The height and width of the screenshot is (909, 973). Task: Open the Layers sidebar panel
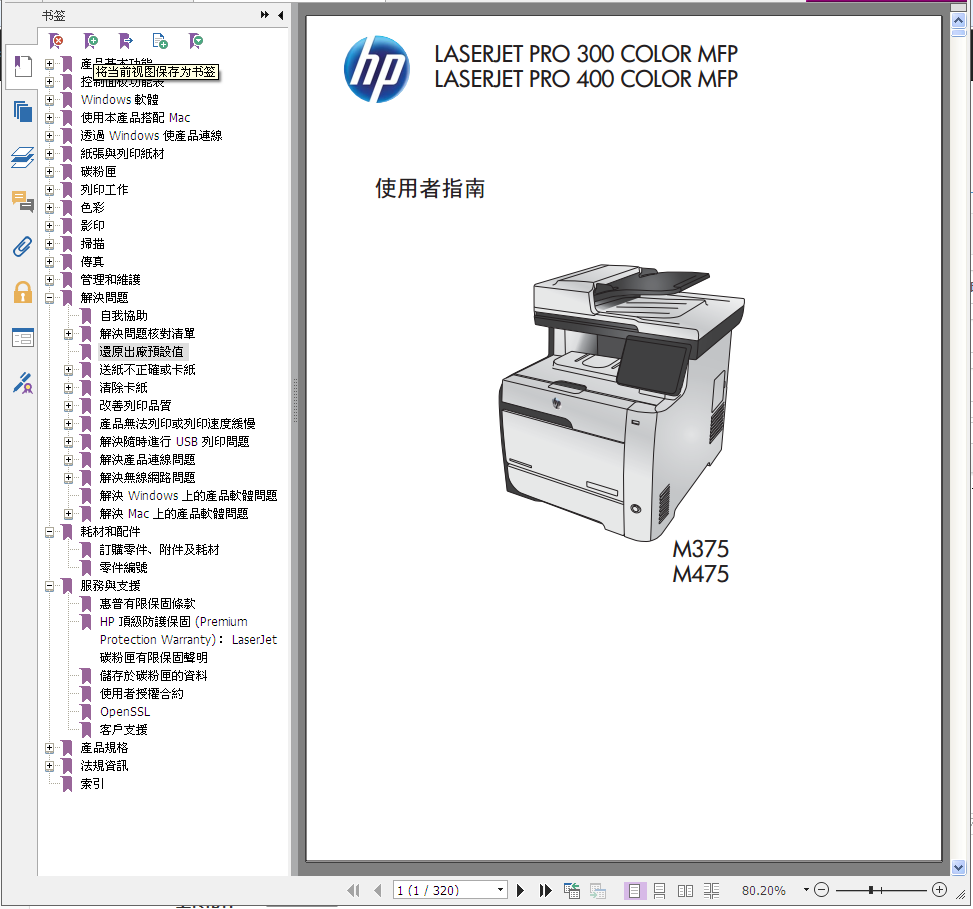[23, 157]
